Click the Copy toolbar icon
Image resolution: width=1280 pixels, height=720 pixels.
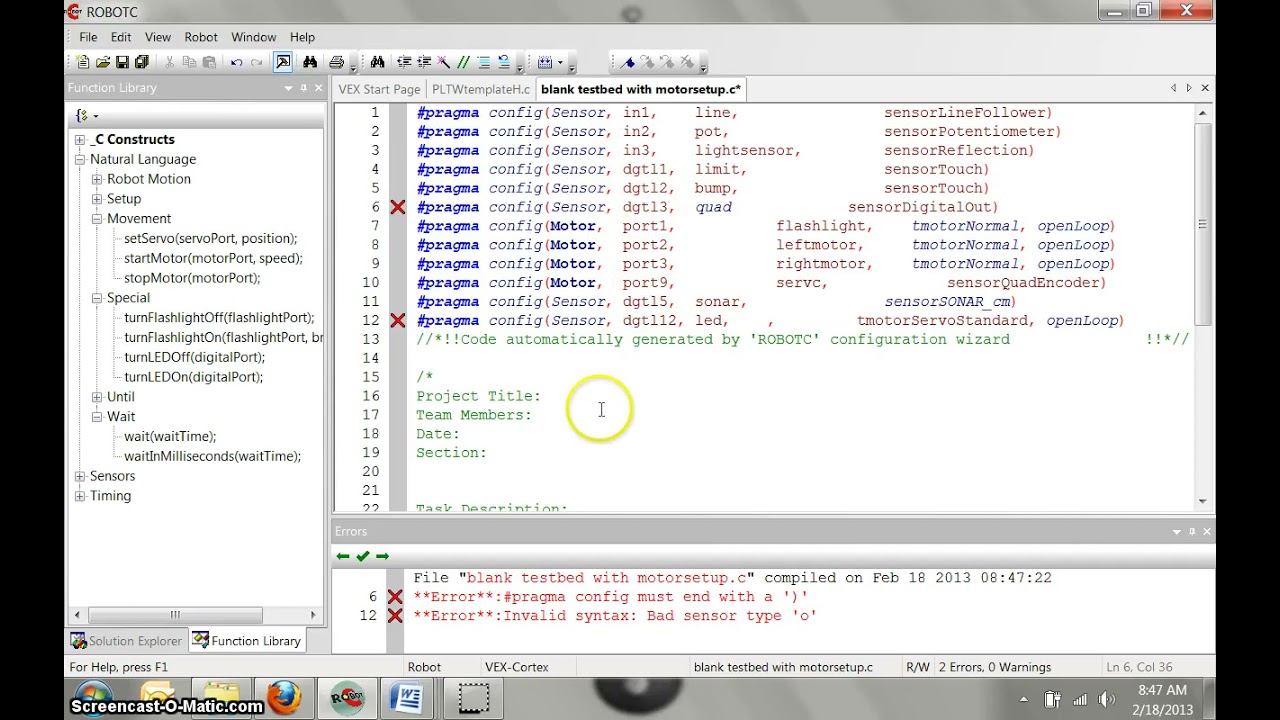click(189, 62)
